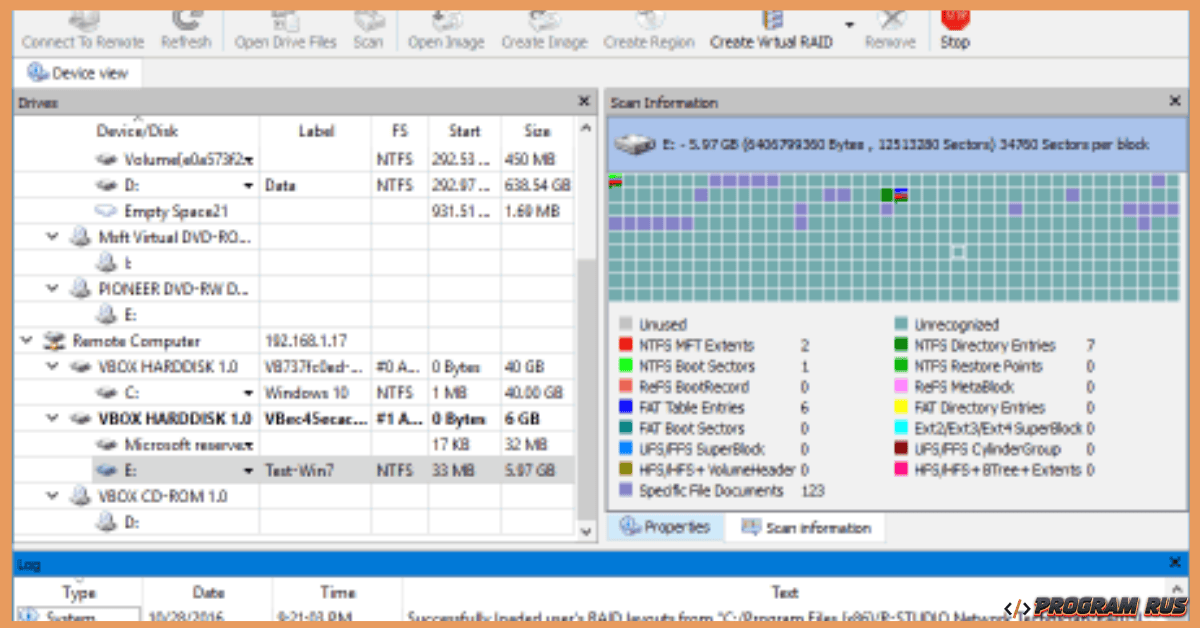Click the Connect To Remote toolbar icon
Viewport: 1200px width, 628px height.
coord(83,26)
